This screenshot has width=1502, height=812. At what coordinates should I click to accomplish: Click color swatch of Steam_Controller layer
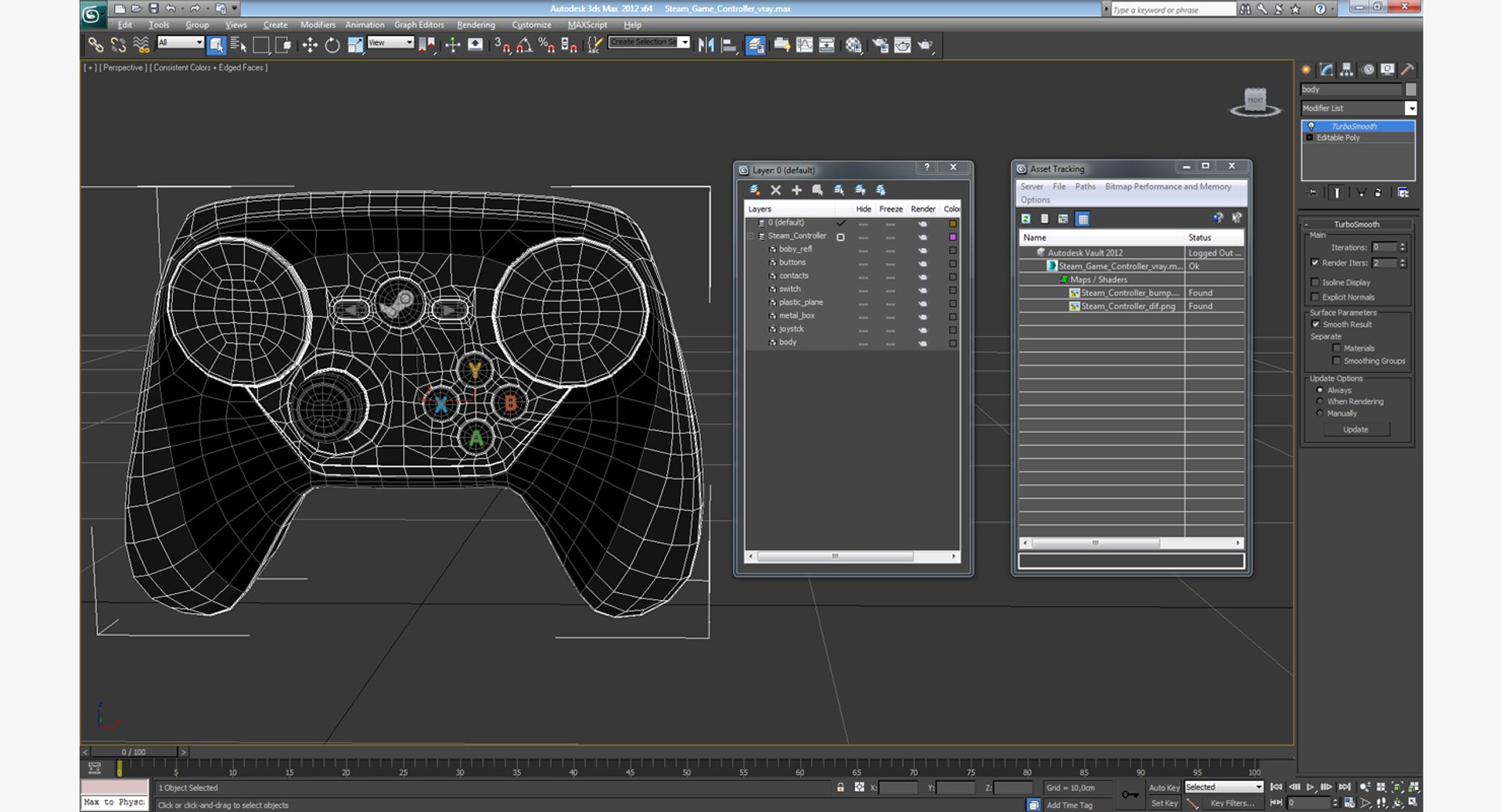(953, 237)
